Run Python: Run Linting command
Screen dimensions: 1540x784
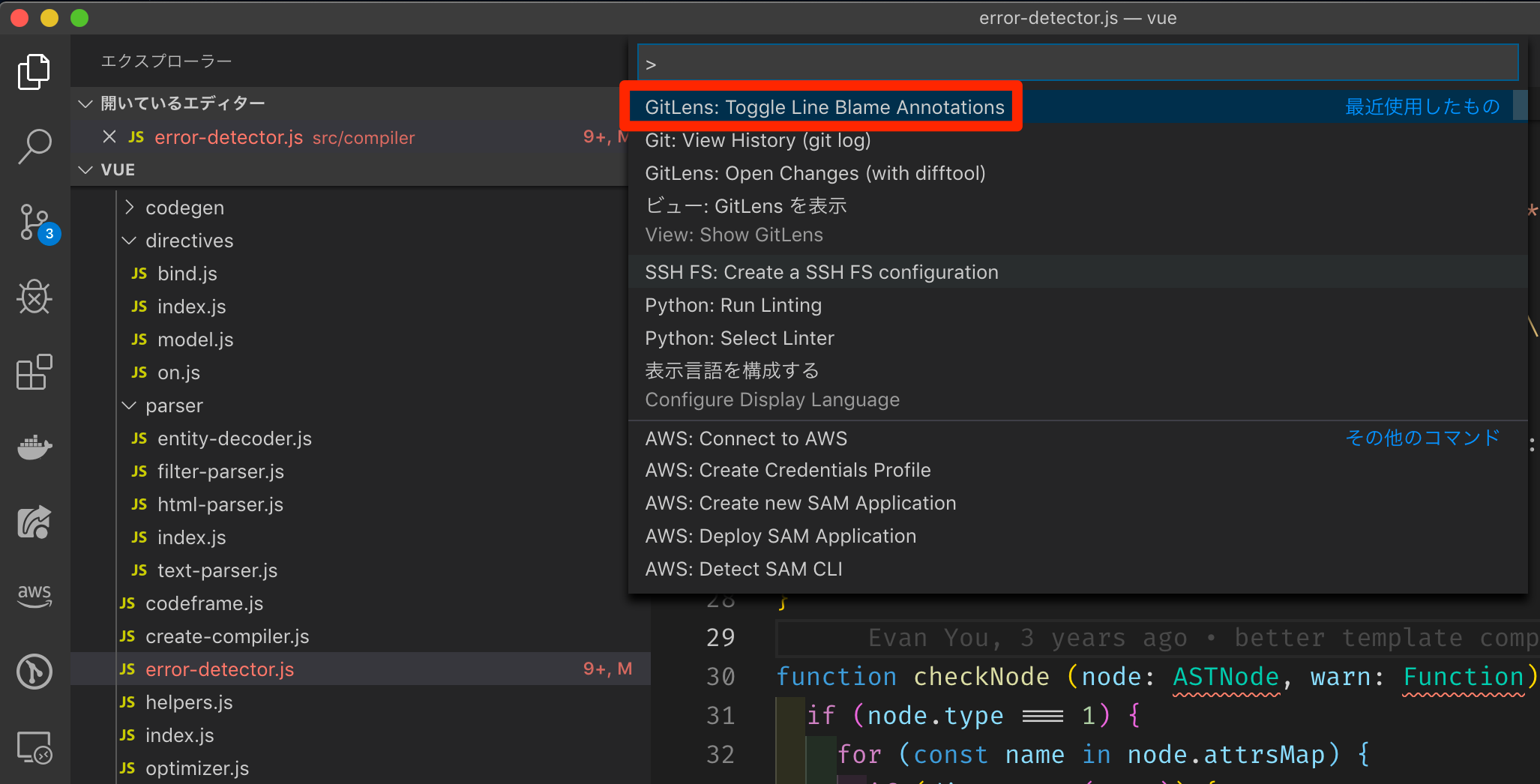(1077, 305)
